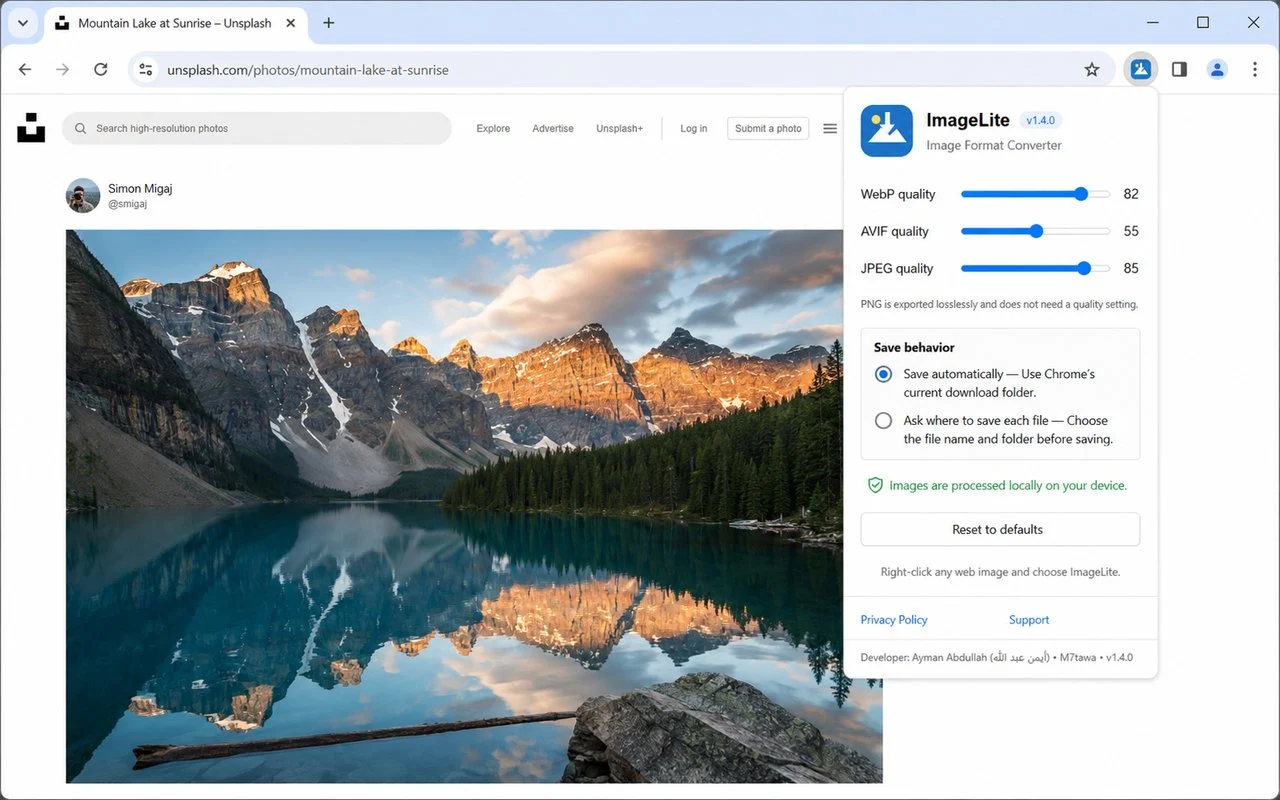Open the Unsplash logo home link
This screenshot has height=800, width=1280.
pyautogui.click(x=31, y=128)
